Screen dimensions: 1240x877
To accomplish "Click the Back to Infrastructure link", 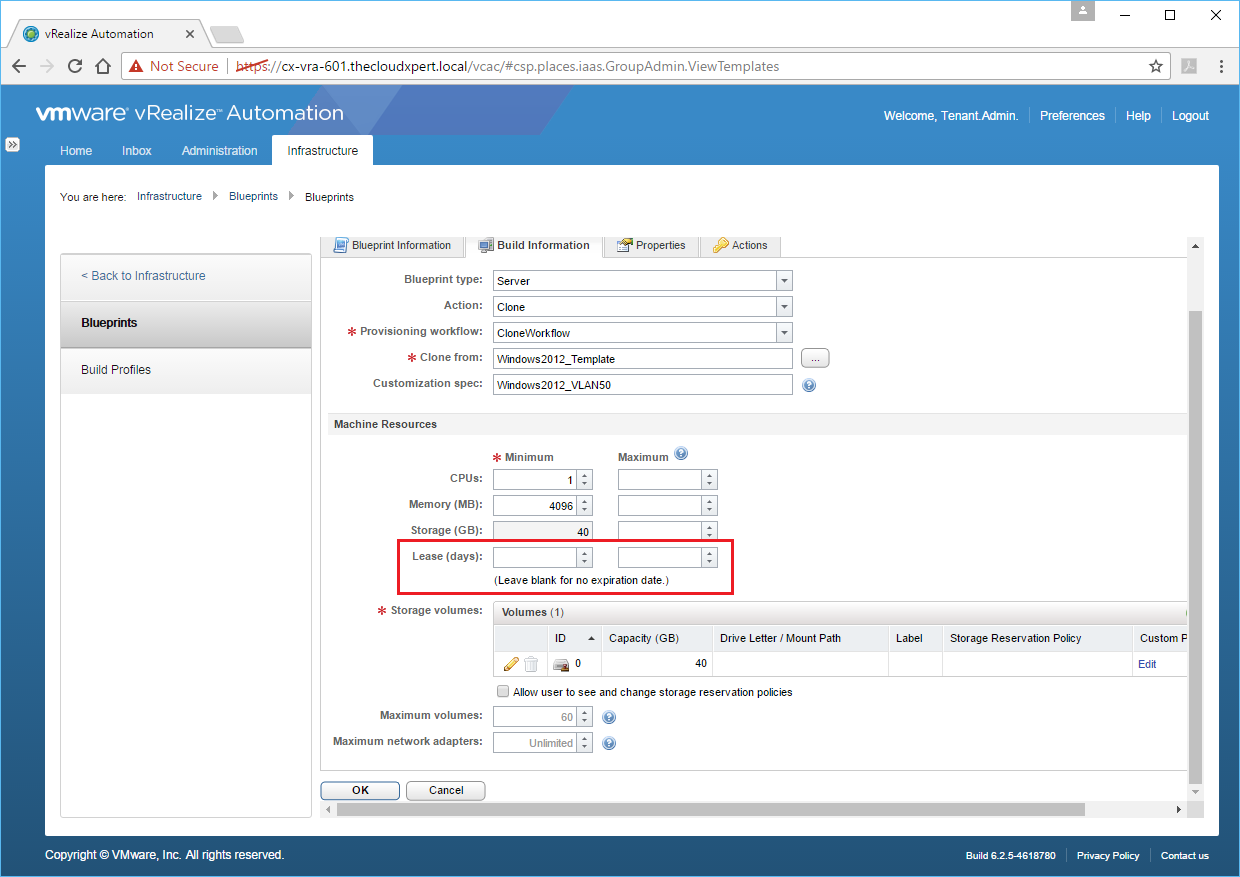I will (x=143, y=276).
